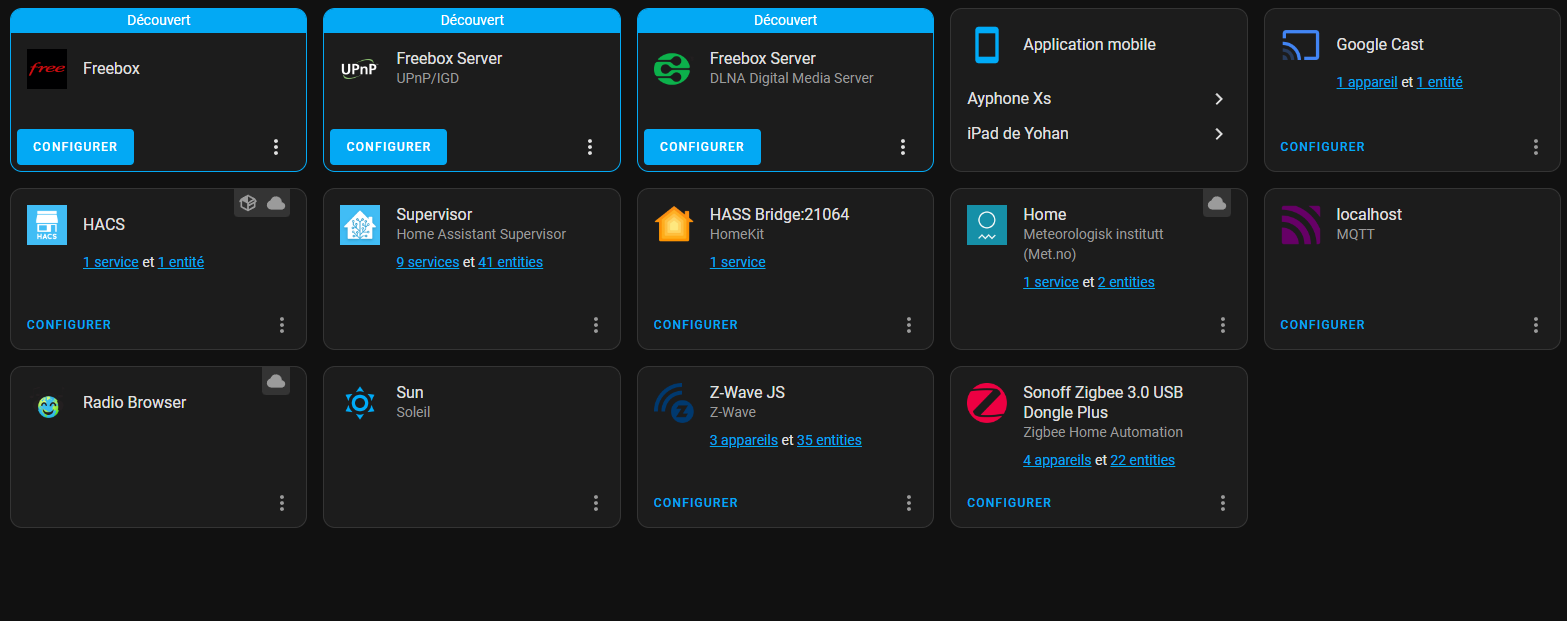
Task: Open Supervisor '9 services' link
Action: pos(428,263)
